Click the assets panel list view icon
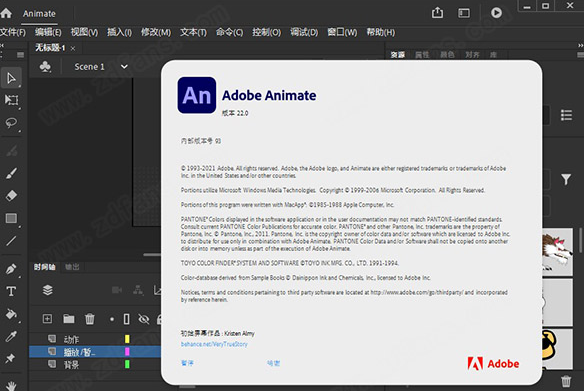The image size is (584, 391). (x=566, y=115)
